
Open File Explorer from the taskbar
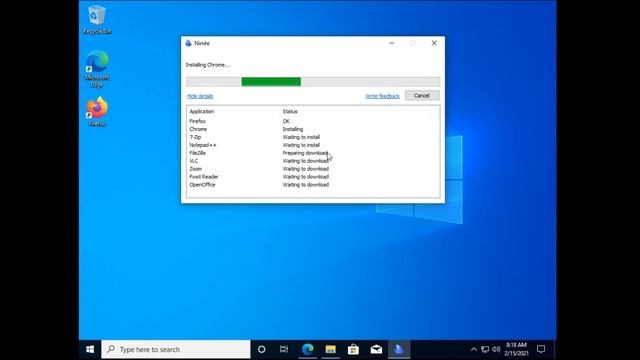tap(330, 349)
